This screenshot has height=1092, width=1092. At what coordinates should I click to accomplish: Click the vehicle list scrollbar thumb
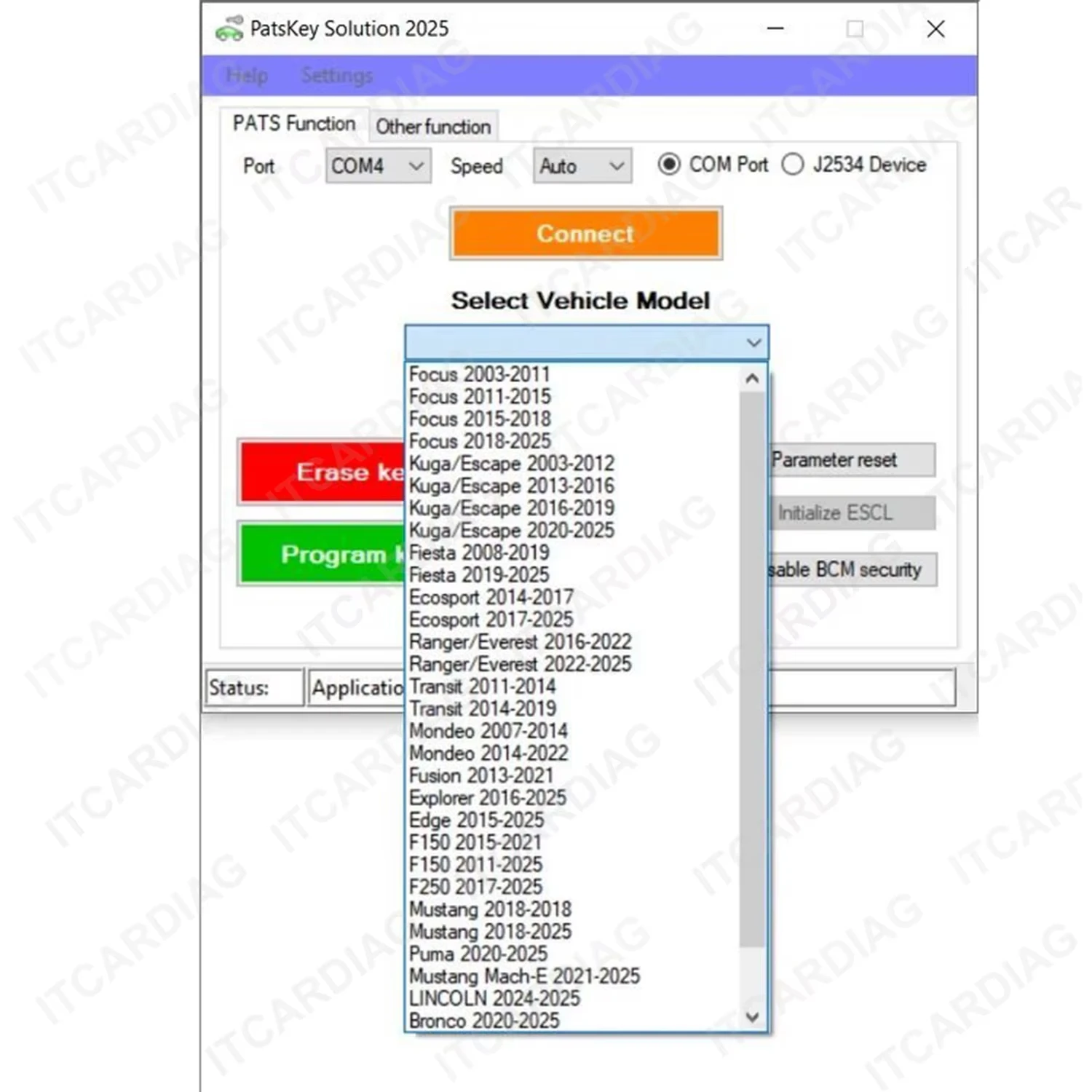(x=753, y=670)
